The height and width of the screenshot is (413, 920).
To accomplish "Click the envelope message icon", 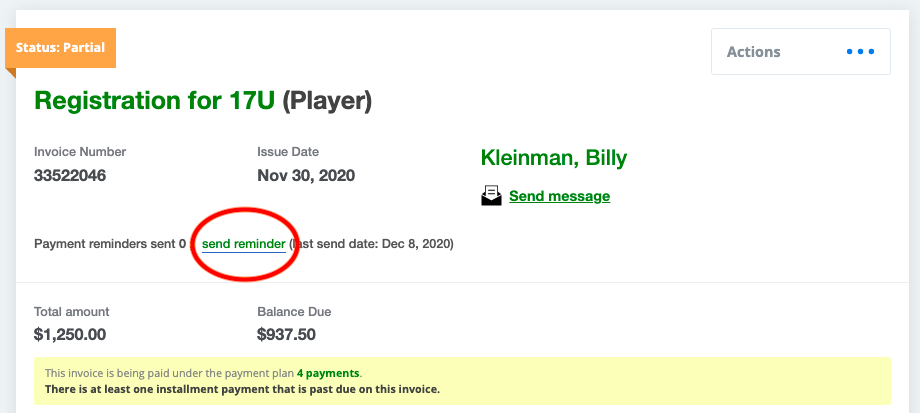I will (491, 195).
